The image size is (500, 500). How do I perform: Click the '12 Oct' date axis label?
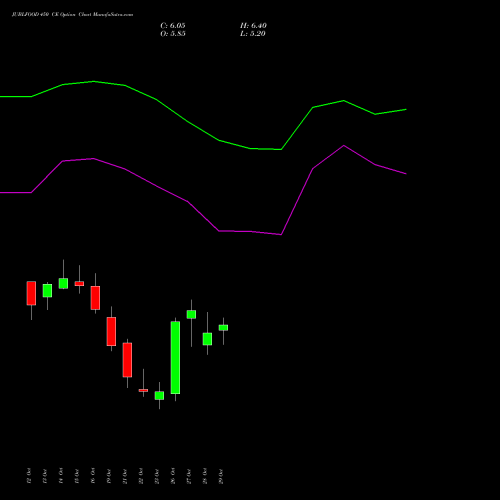[29, 476]
